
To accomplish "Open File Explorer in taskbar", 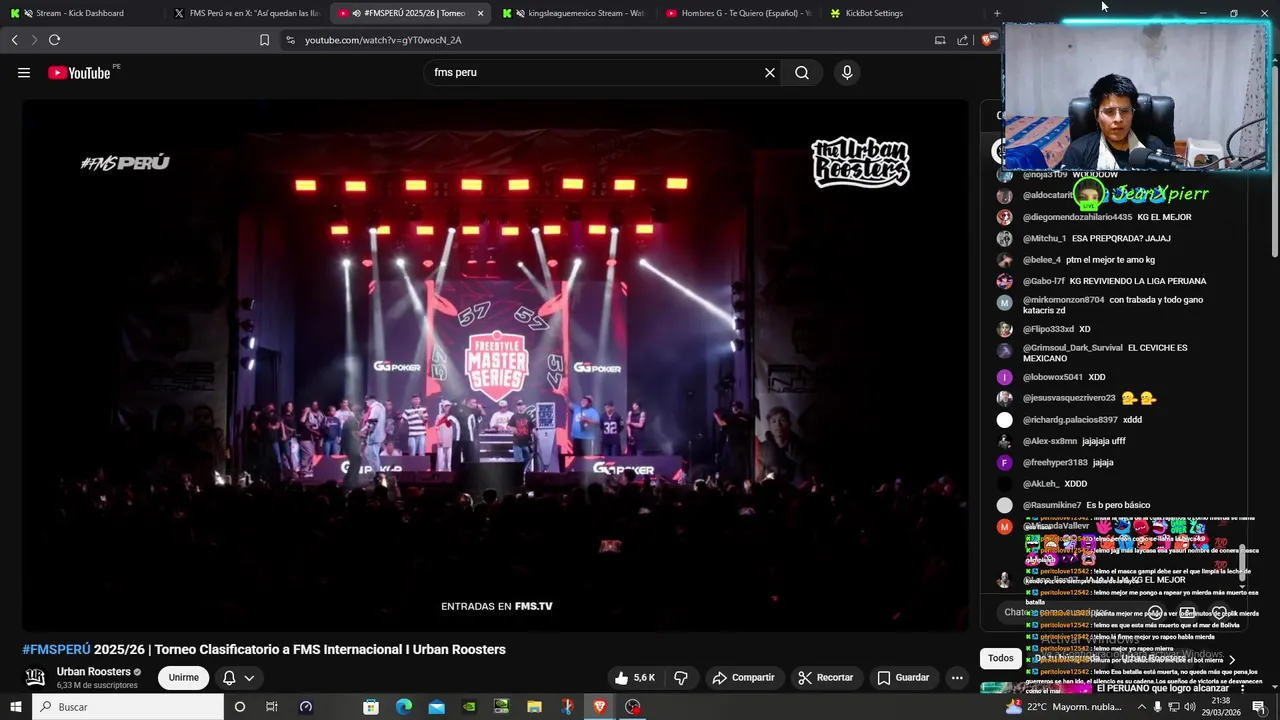I will point(534,707).
